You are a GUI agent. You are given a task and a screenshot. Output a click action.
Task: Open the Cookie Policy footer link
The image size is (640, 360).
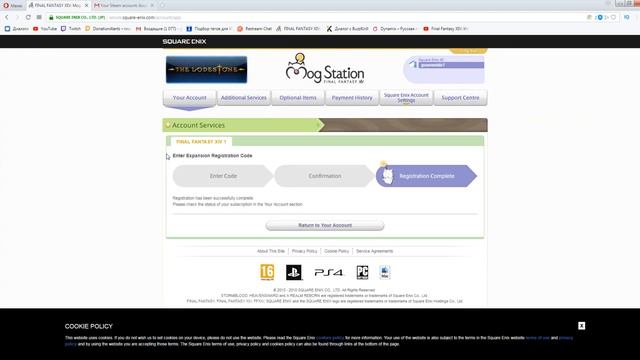(x=337, y=251)
